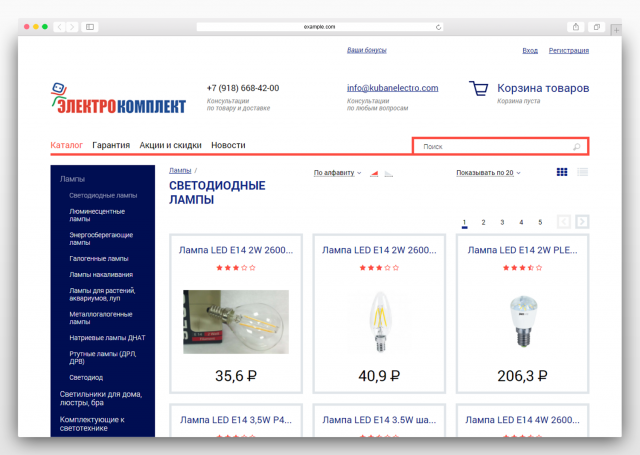
Task: Open the bulb image priced 206,3 ₽
Action: click(524, 322)
